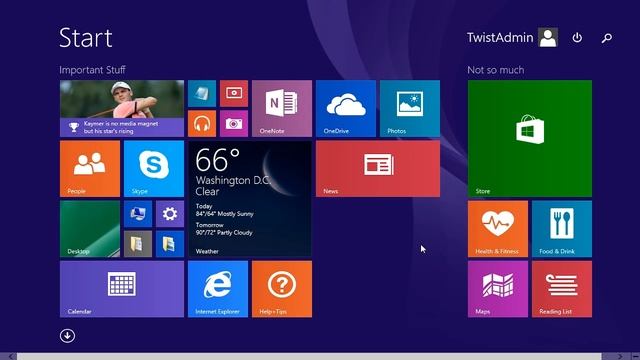Open the Help+Tips tile
The height and width of the screenshot is (360, 640).
(282, 289)
